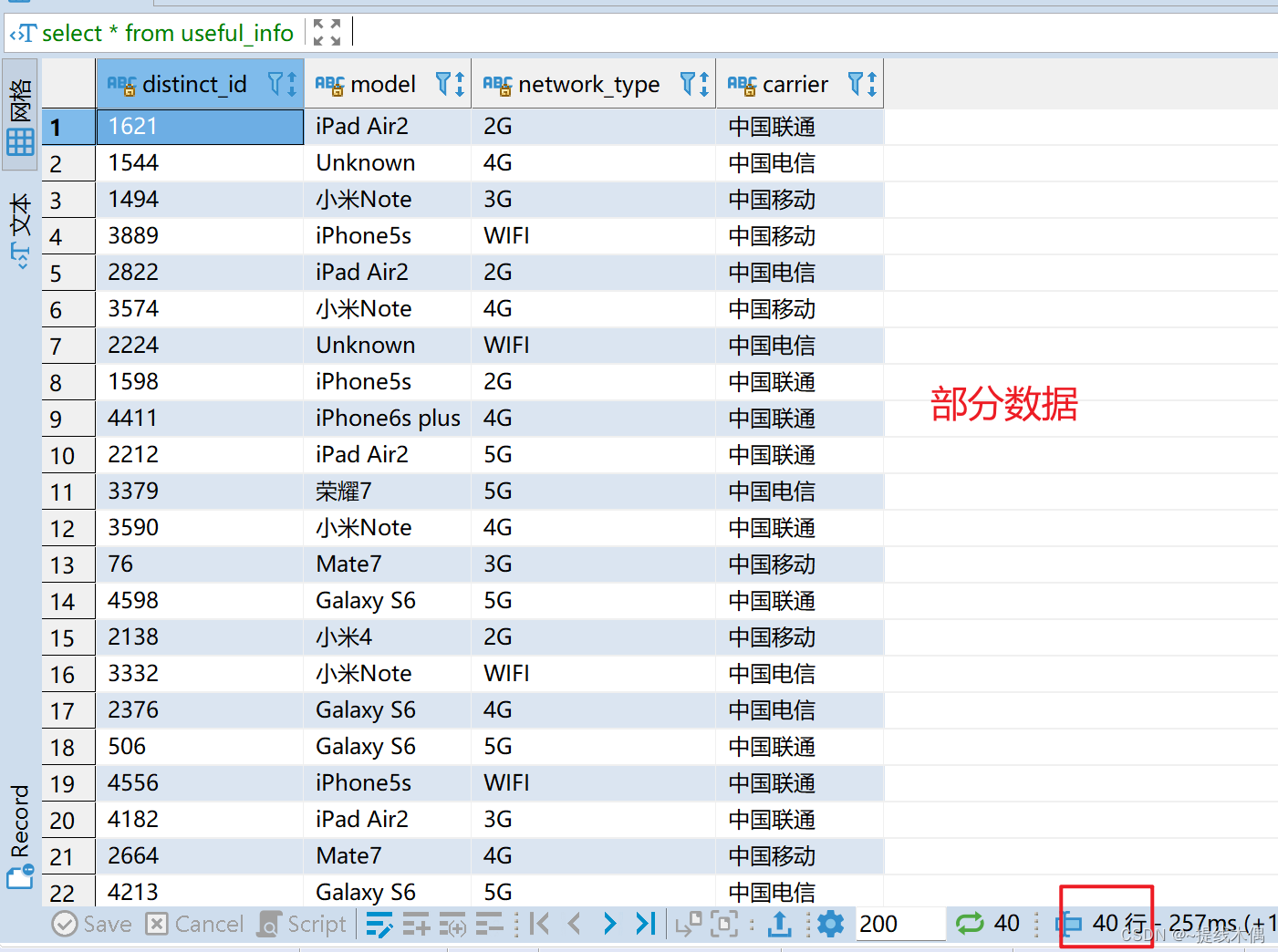Select model cell 'Unknown' in row 2
Screen dimensions: 1278x952
[x=388, y=163]
